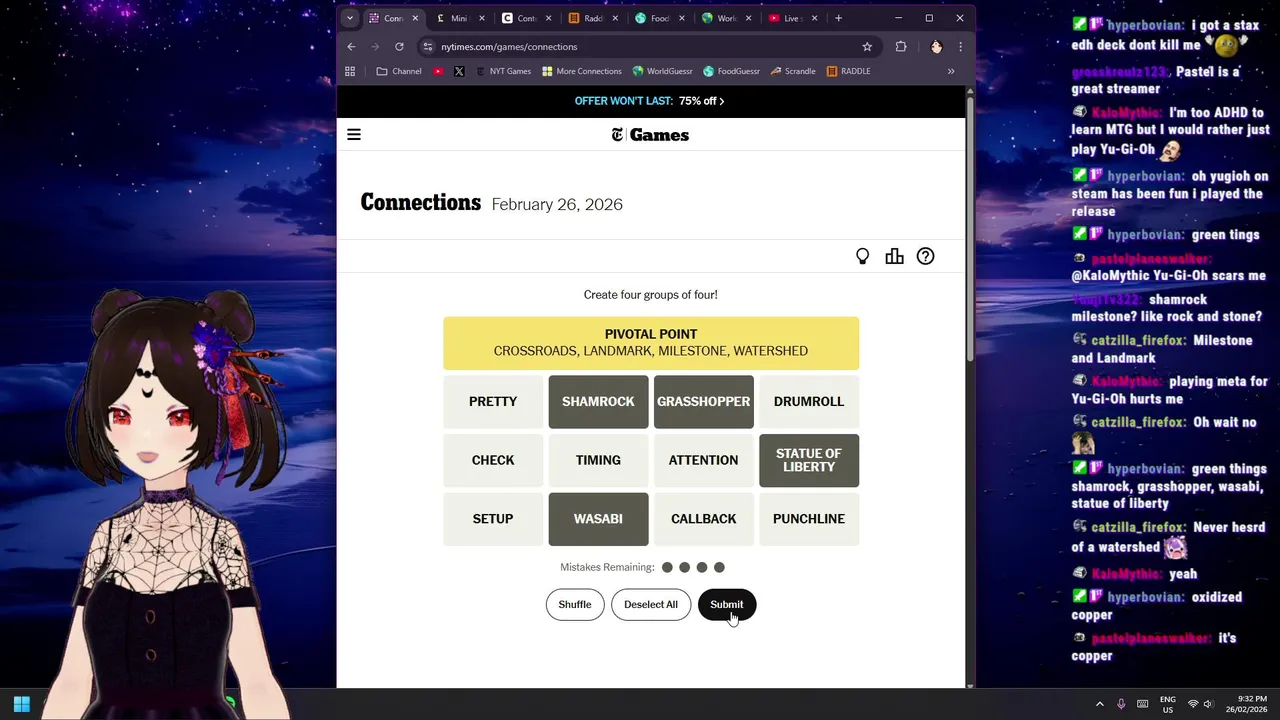Deselect the GRASSHOPPER tile
Image resolution: width=1280 pixels, height=720 pixels.
tap(704, 401)
